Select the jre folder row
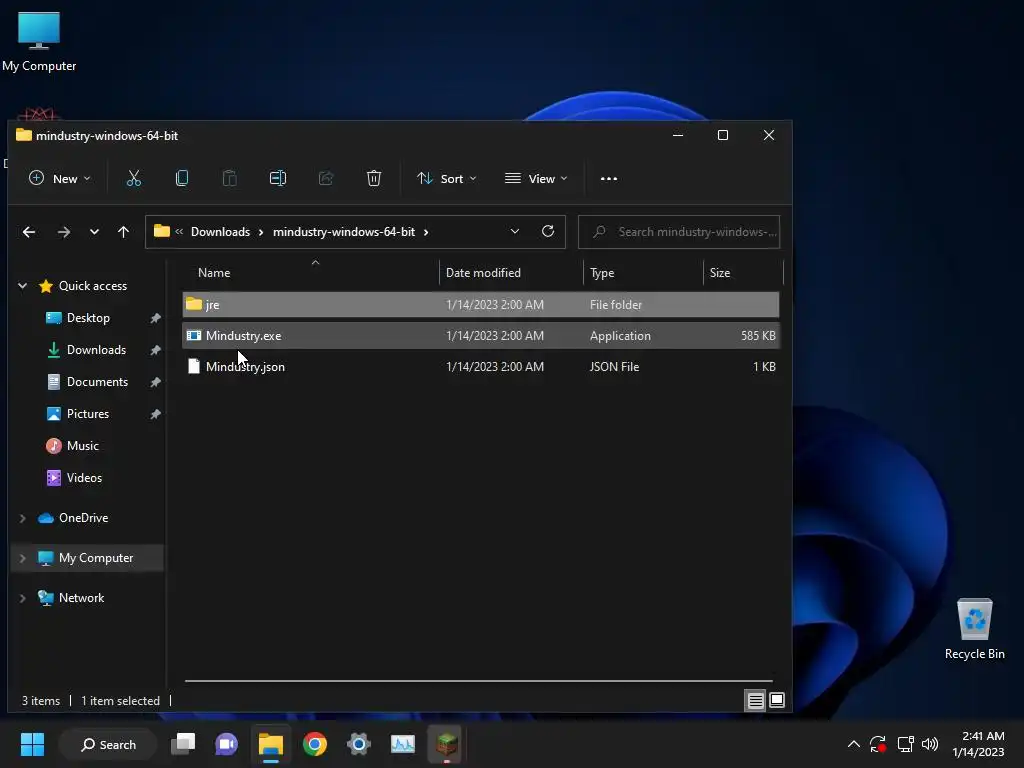Viewport: 1024px width, 768px height. pos(481,305)
